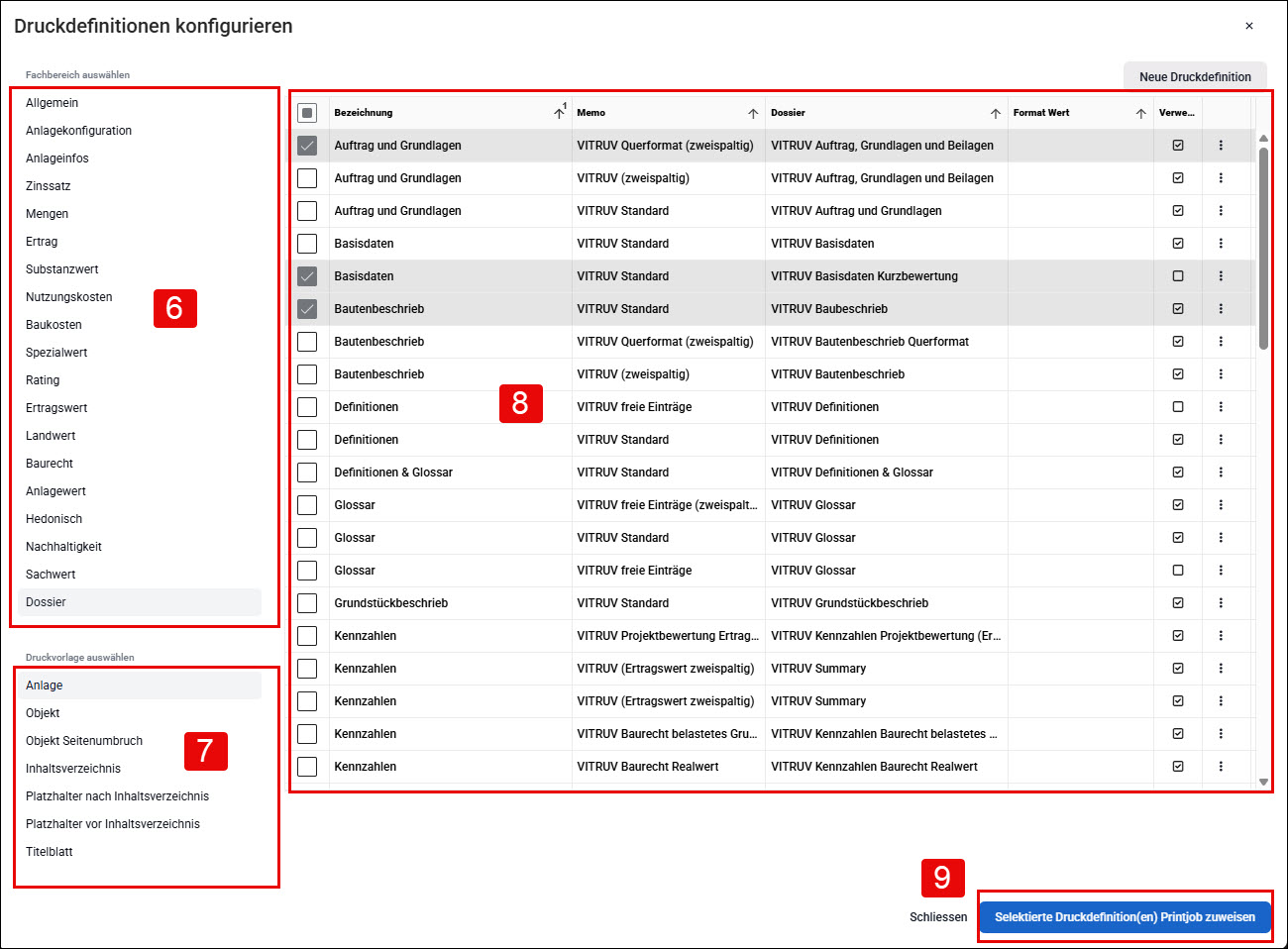Screen dimensions: 1288x949
Task: Open three-dot menu for VITRUV Basisdaten Kurzbewertung row
Action: [1221, 275]
